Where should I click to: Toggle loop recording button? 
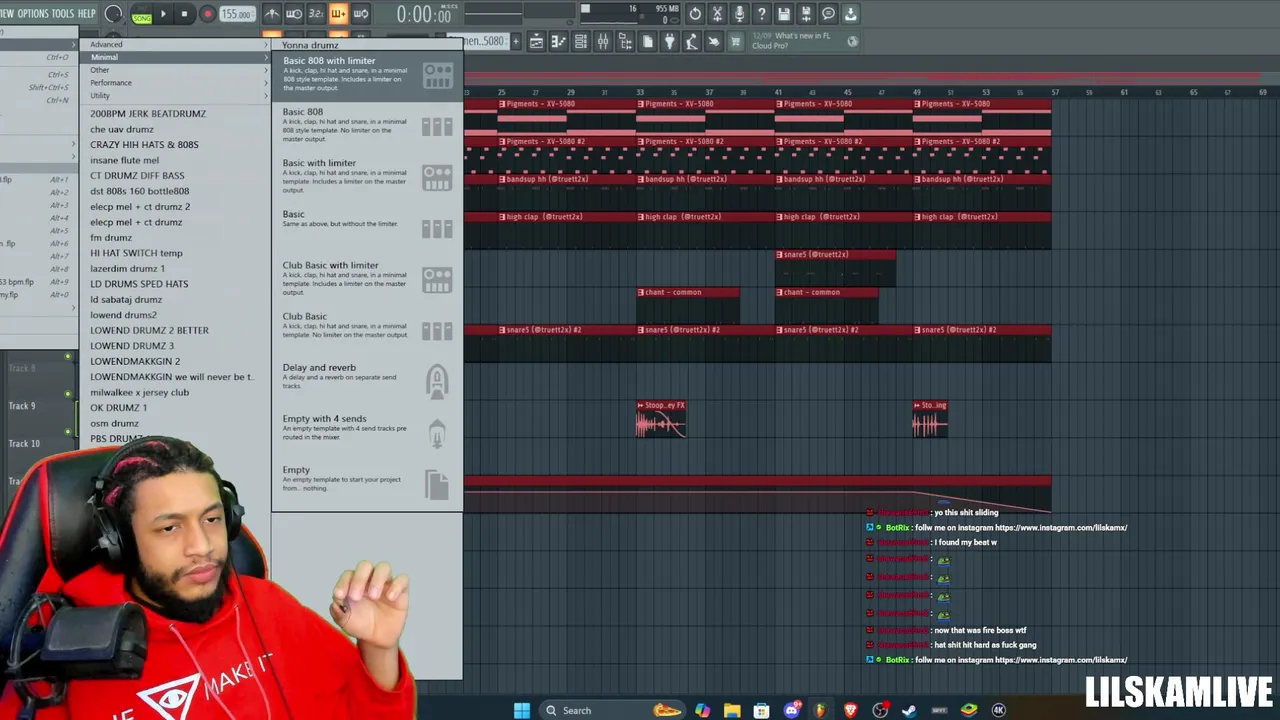click(x=360, y=14)
